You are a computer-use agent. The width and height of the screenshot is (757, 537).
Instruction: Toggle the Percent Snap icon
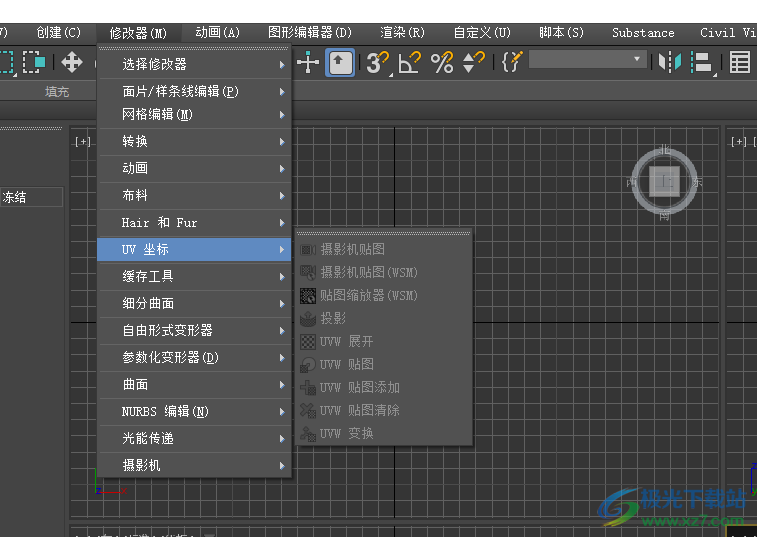coord(442,63)
